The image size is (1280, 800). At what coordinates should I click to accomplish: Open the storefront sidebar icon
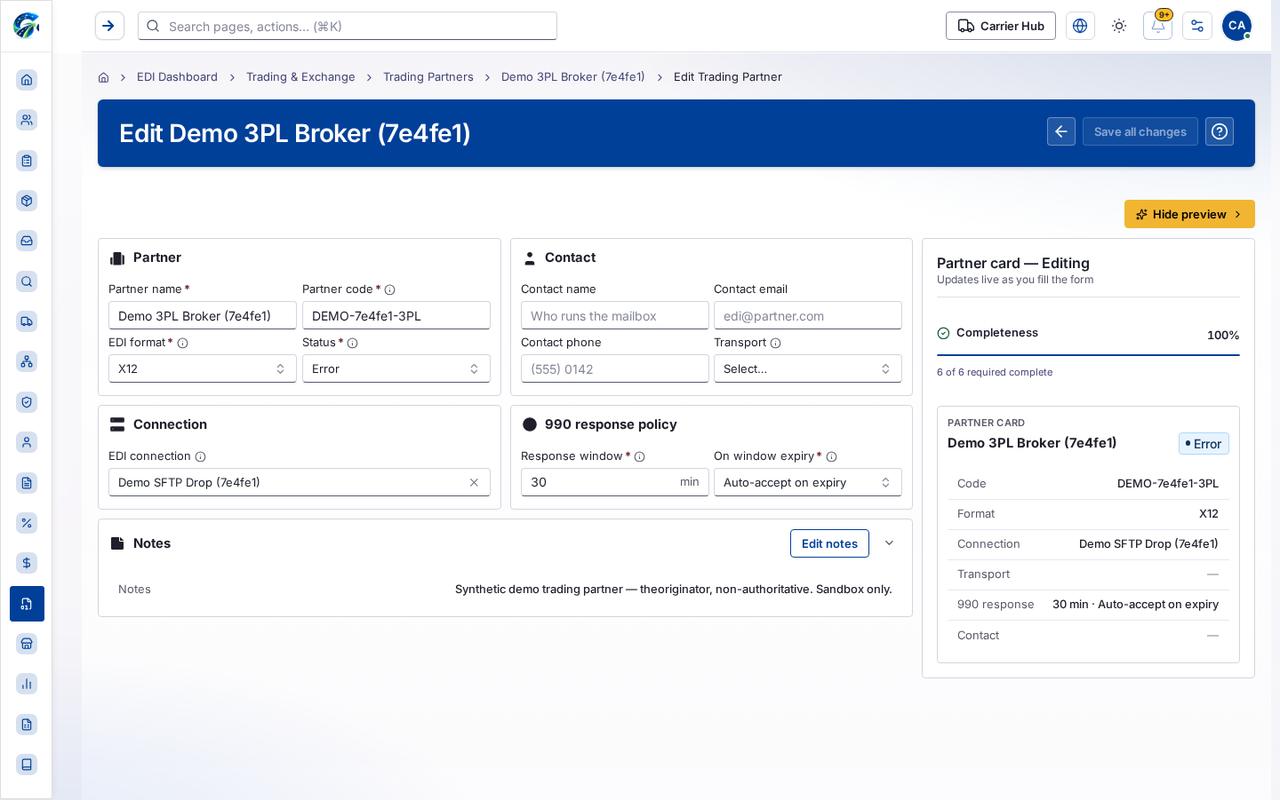pyautogui.click(x=27, y=644)
